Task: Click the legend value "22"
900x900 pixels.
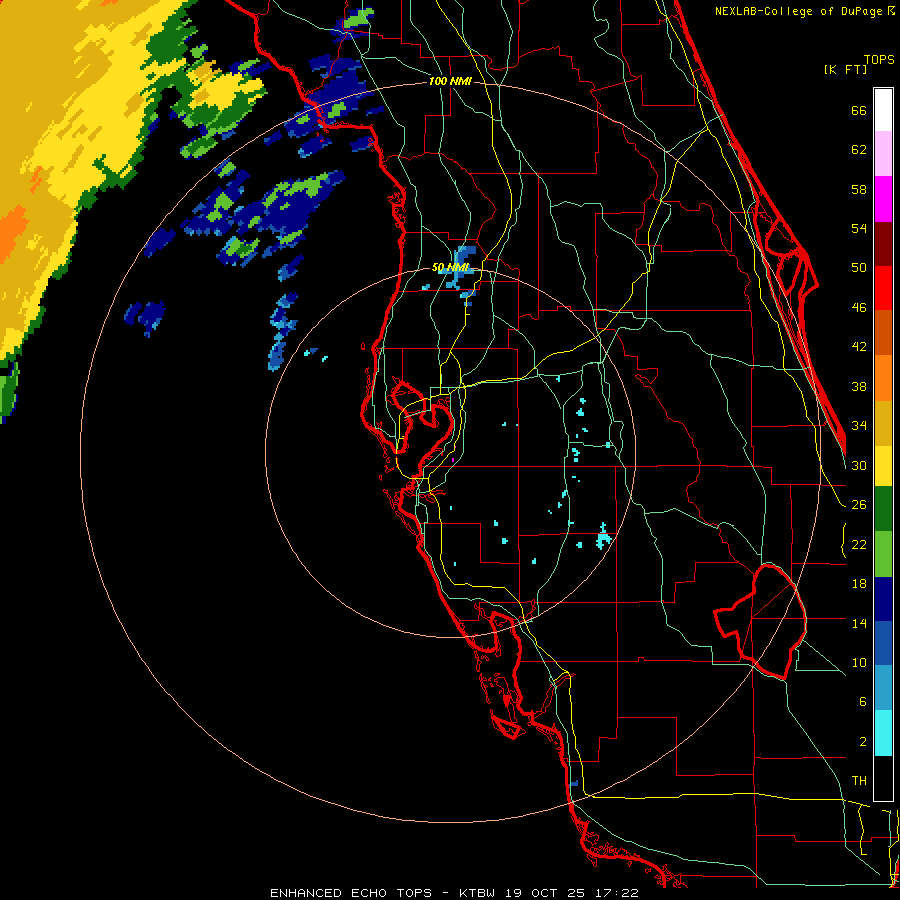Action: (x=859, y=545)
